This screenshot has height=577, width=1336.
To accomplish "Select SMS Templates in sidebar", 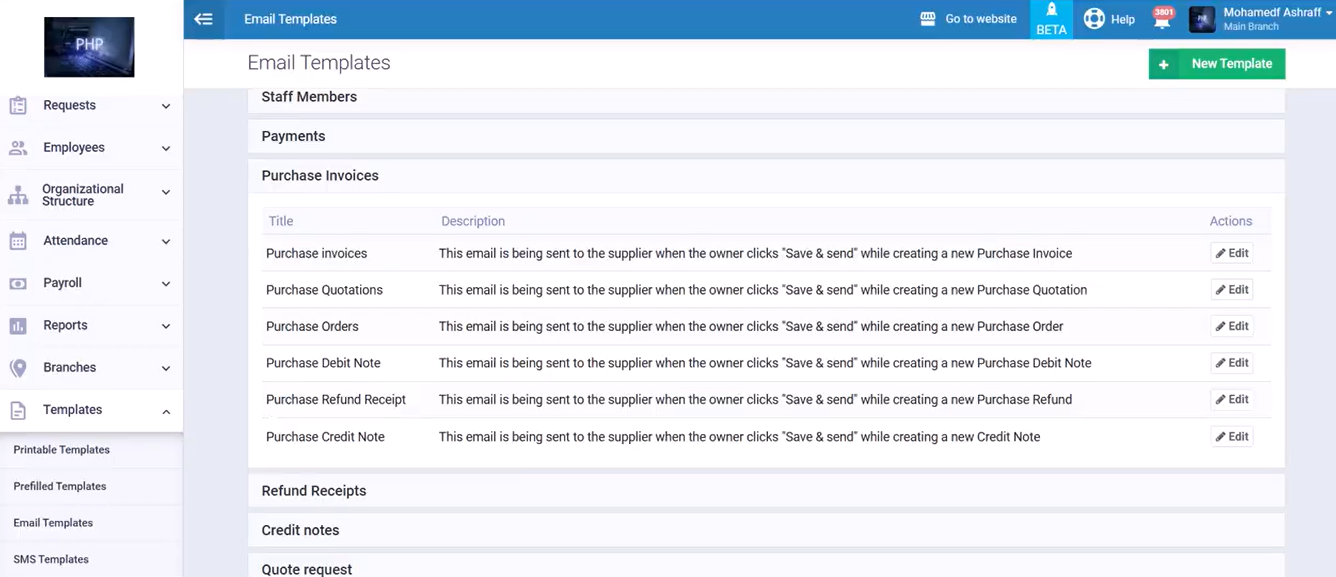I will click(x=51, y=560).
